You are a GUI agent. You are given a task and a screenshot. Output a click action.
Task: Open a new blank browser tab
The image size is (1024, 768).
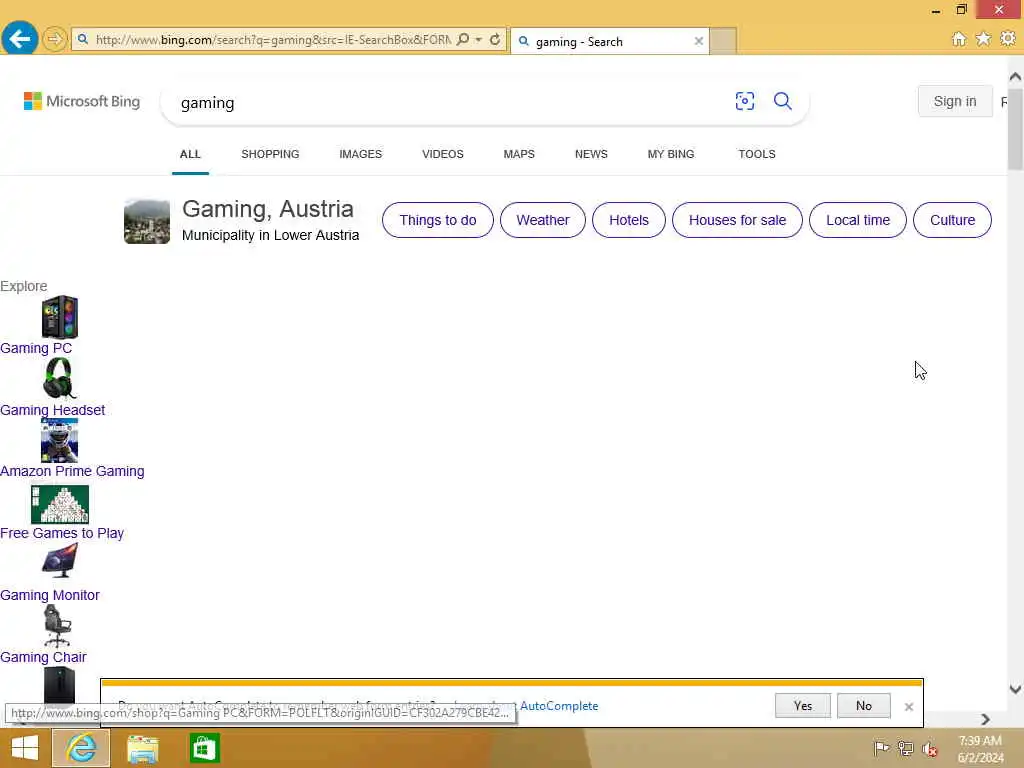pos(723,41)
